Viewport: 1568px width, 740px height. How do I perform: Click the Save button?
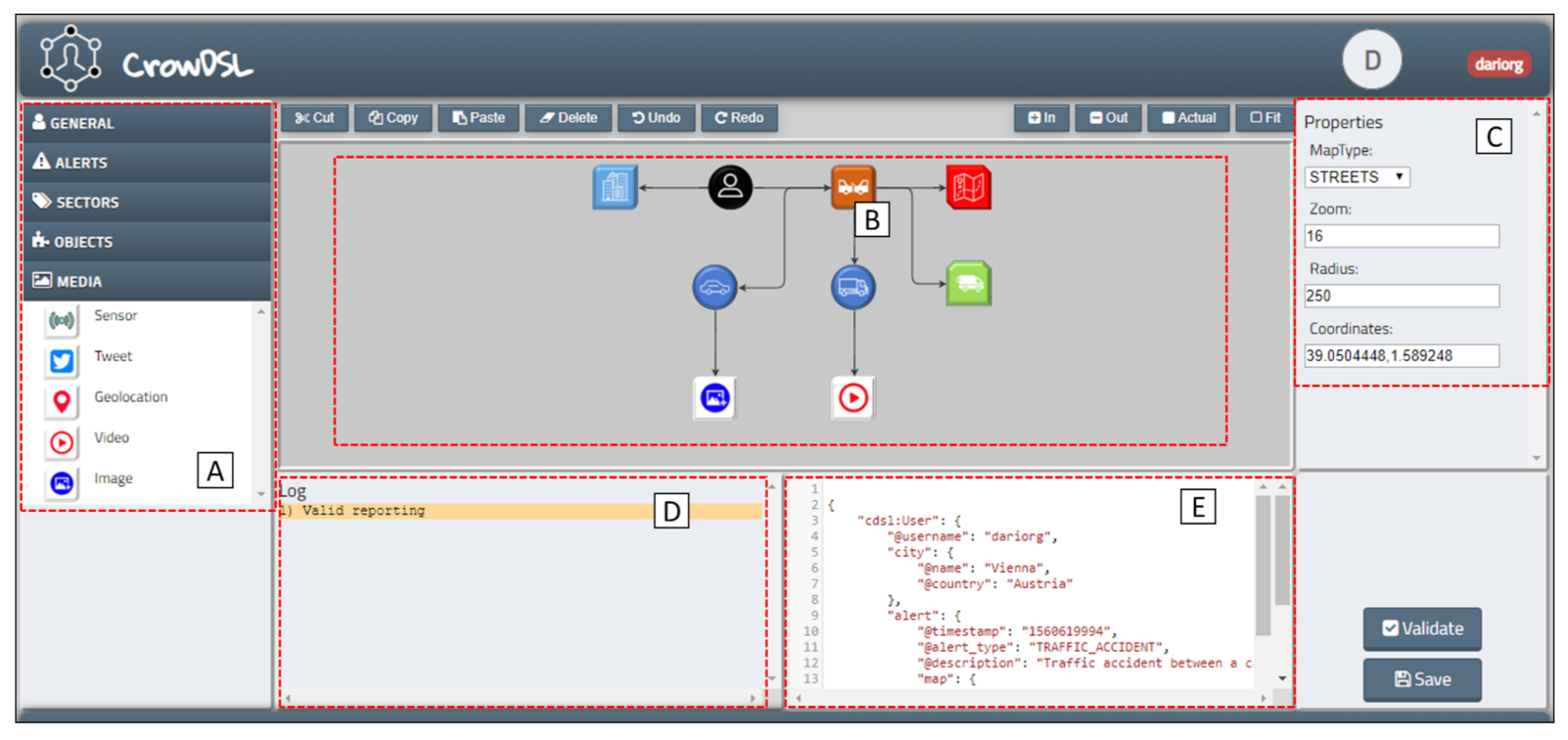[1421, 679]
